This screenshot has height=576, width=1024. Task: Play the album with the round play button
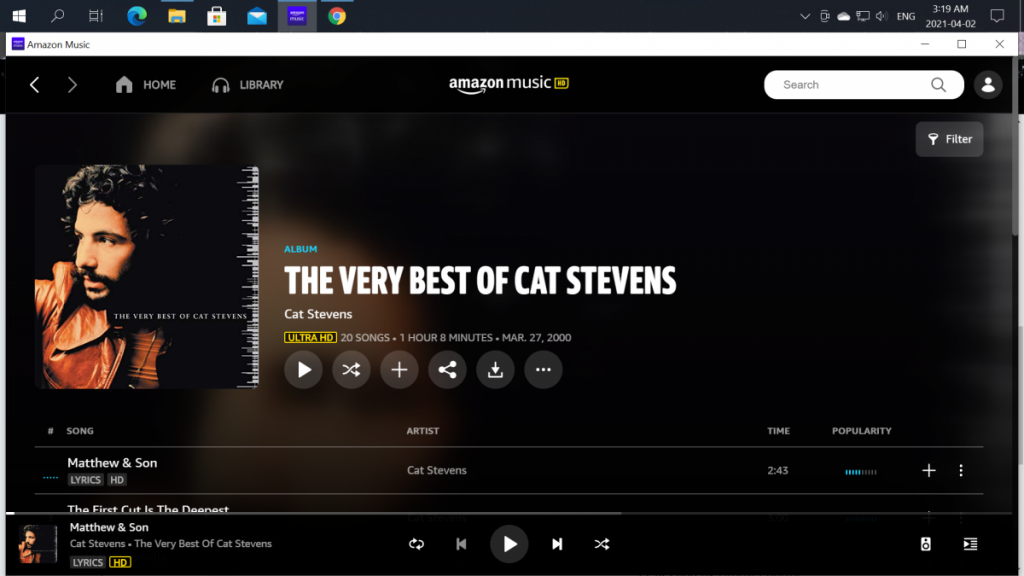[304, 370]
